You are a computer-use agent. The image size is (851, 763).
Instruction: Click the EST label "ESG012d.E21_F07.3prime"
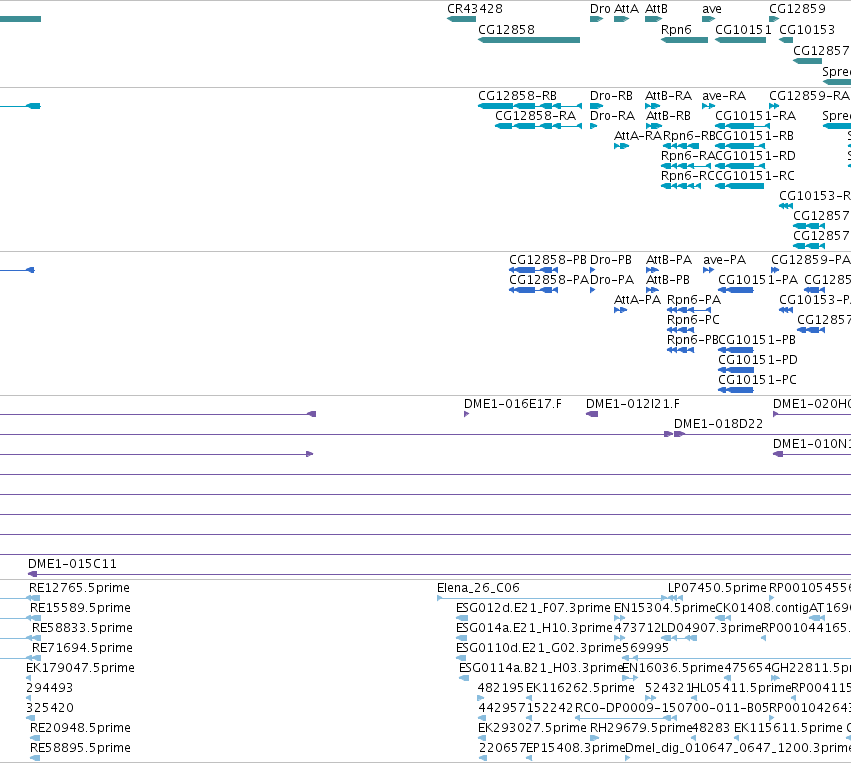coord(534,608)
